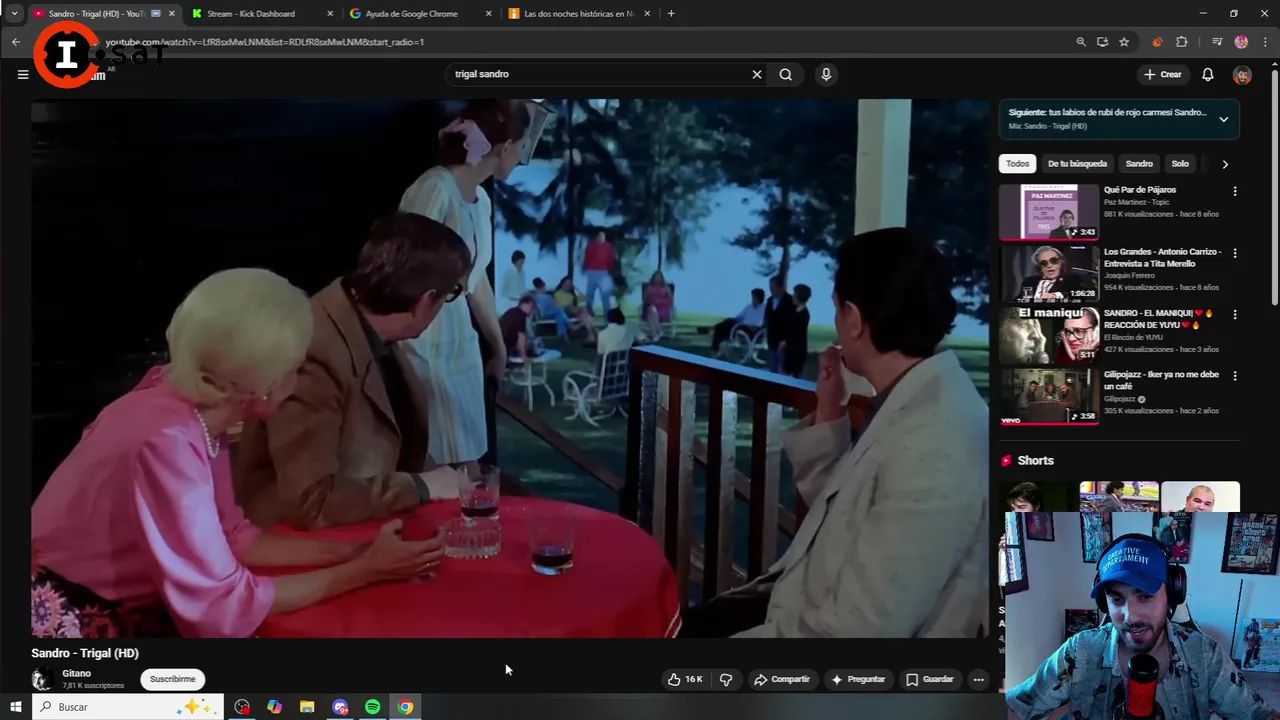Screen dimensions: 1280x720
Task: Open options for Los Grandes Antonio Carrizo
Action: point(1235,253)
